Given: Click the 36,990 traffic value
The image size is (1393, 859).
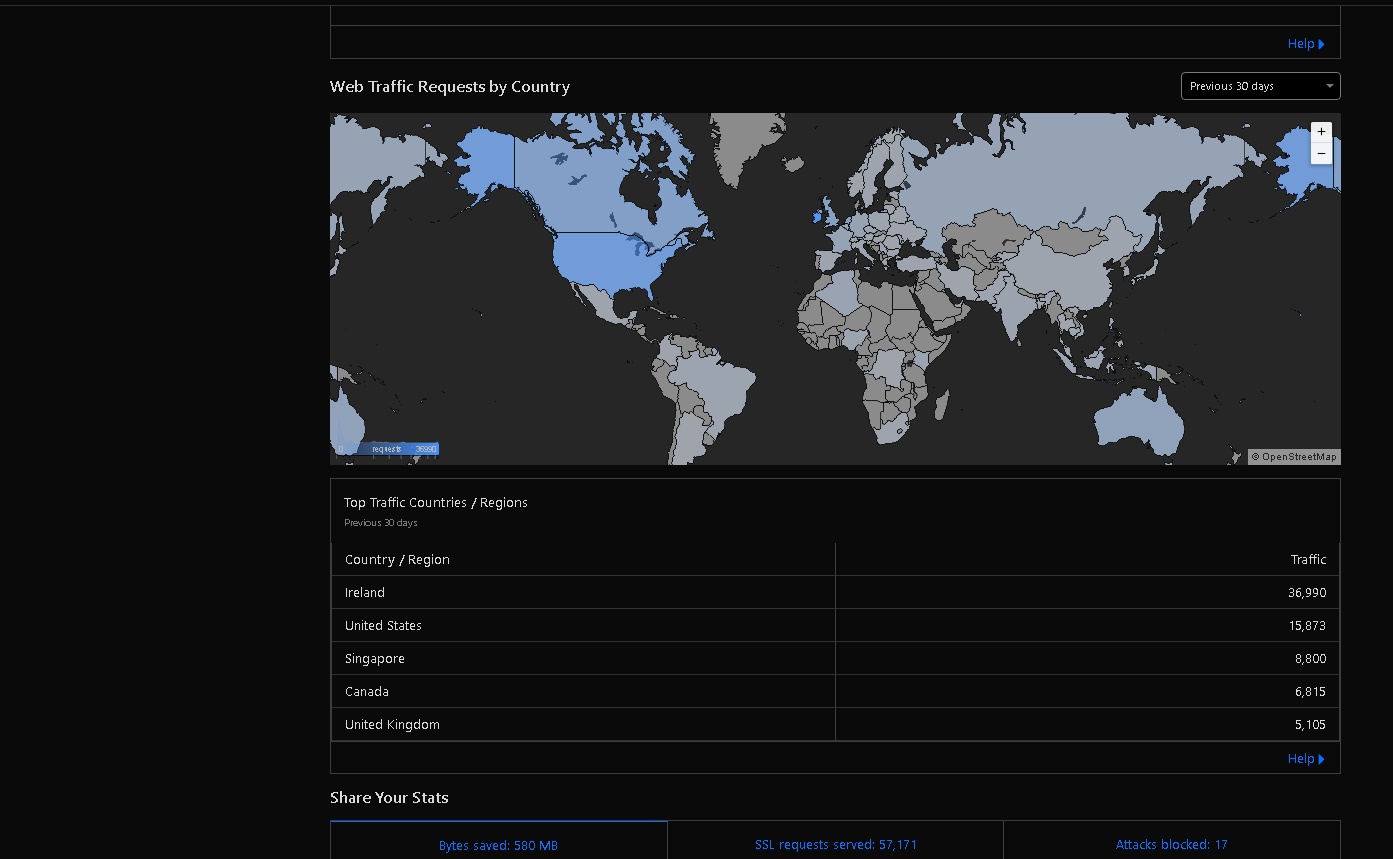Looking at the screenshot, I should [1307, 593].
